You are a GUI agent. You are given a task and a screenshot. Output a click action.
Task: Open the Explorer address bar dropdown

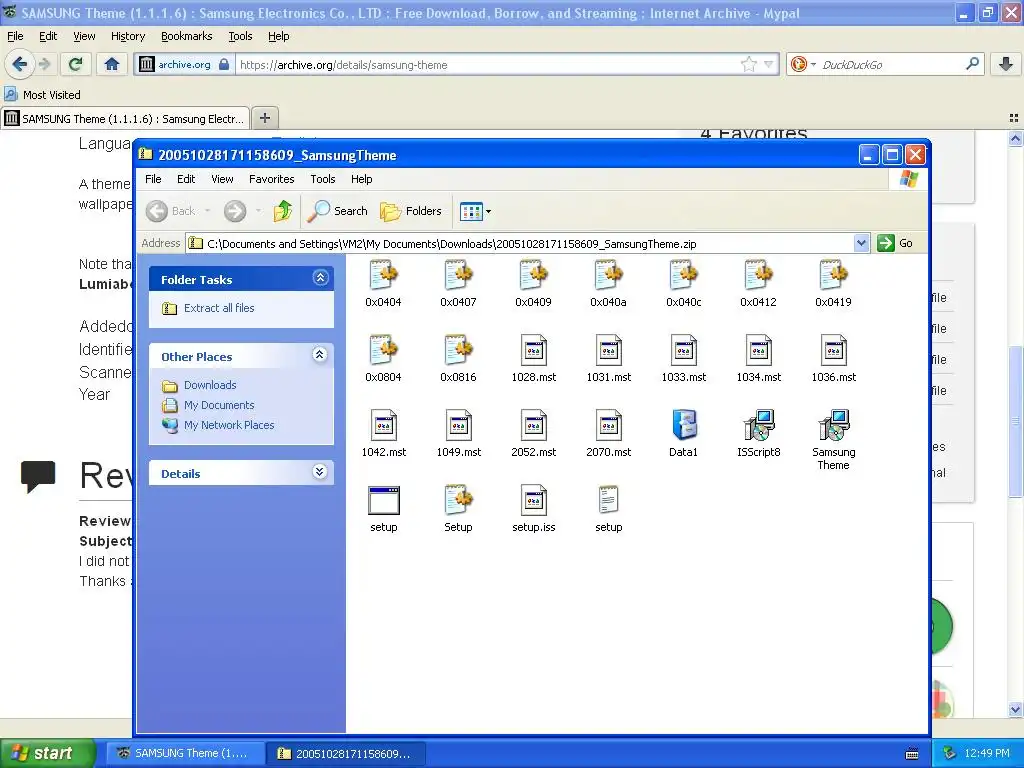[x=861, y=244]
